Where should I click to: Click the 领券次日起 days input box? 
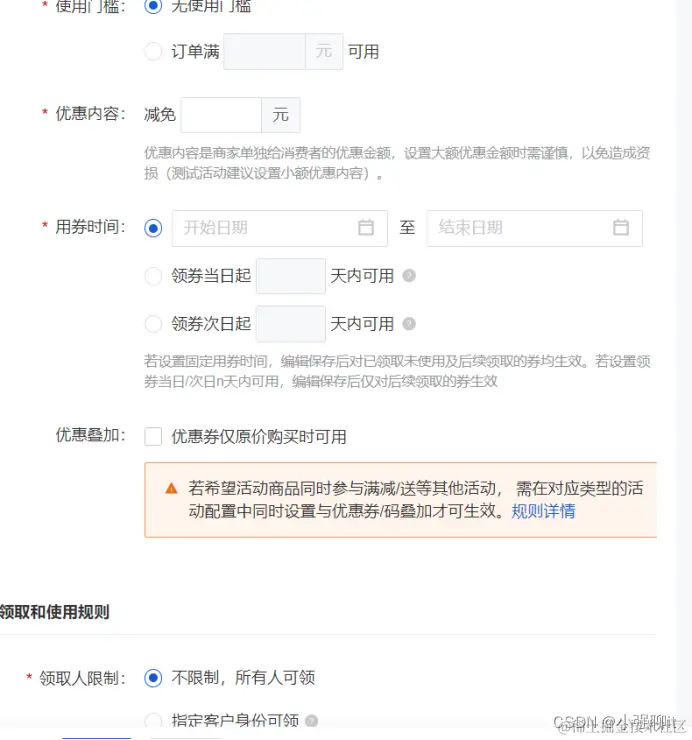coord(290,324)
